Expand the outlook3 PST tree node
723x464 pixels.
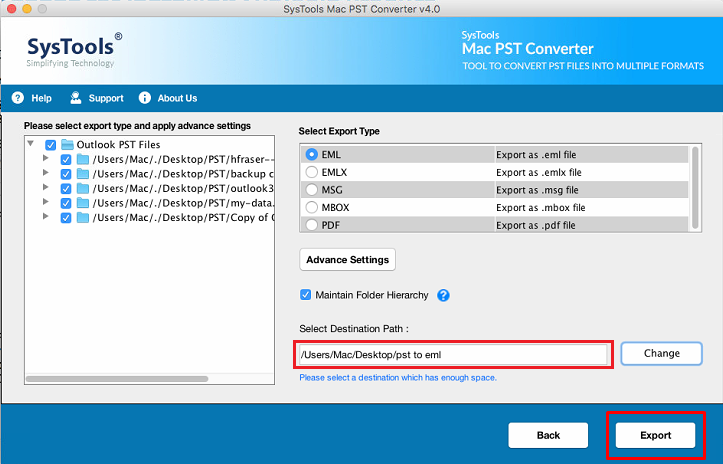click(x=46, y=187)
